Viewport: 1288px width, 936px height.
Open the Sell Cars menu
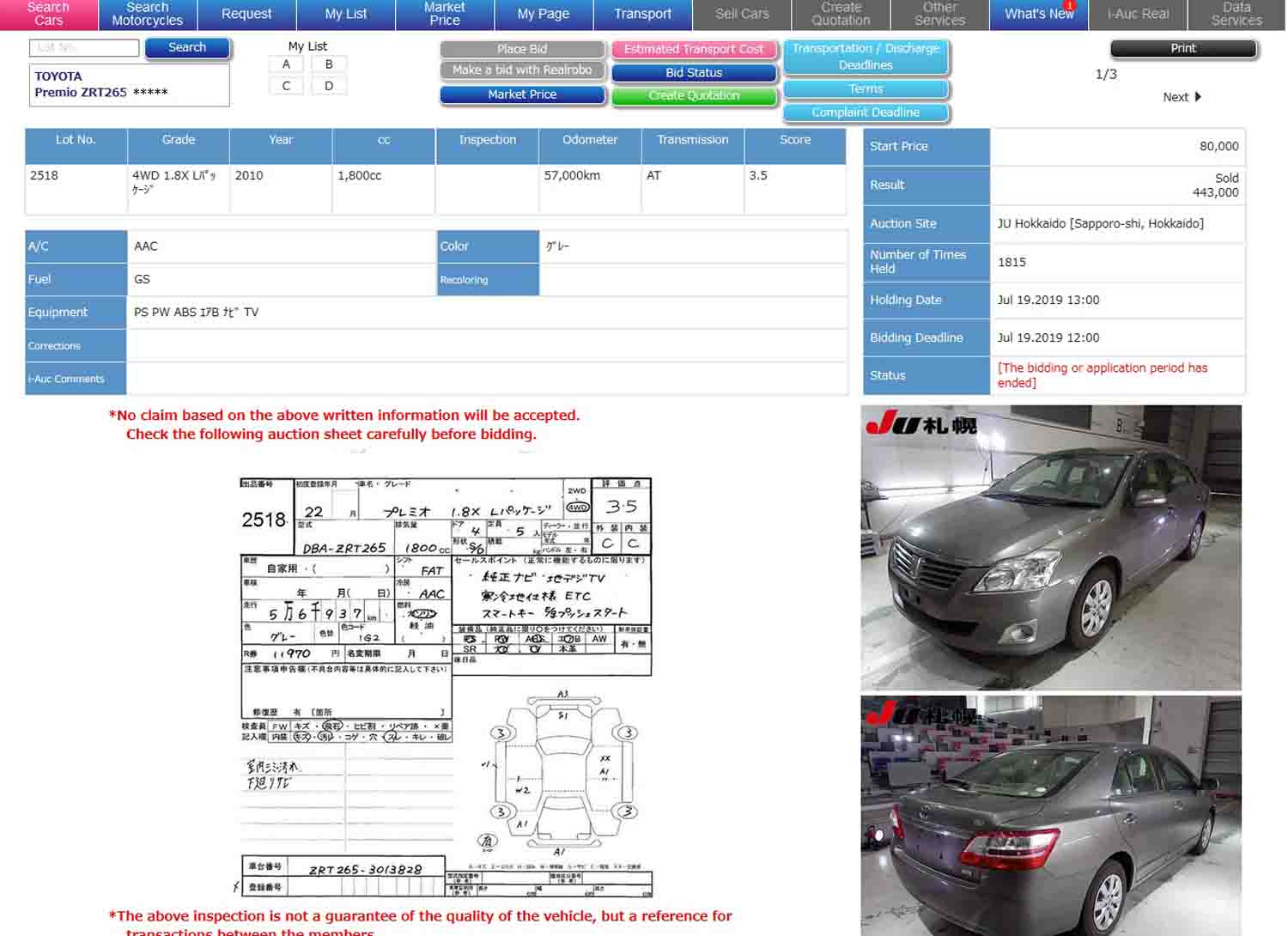pos(742,14)
